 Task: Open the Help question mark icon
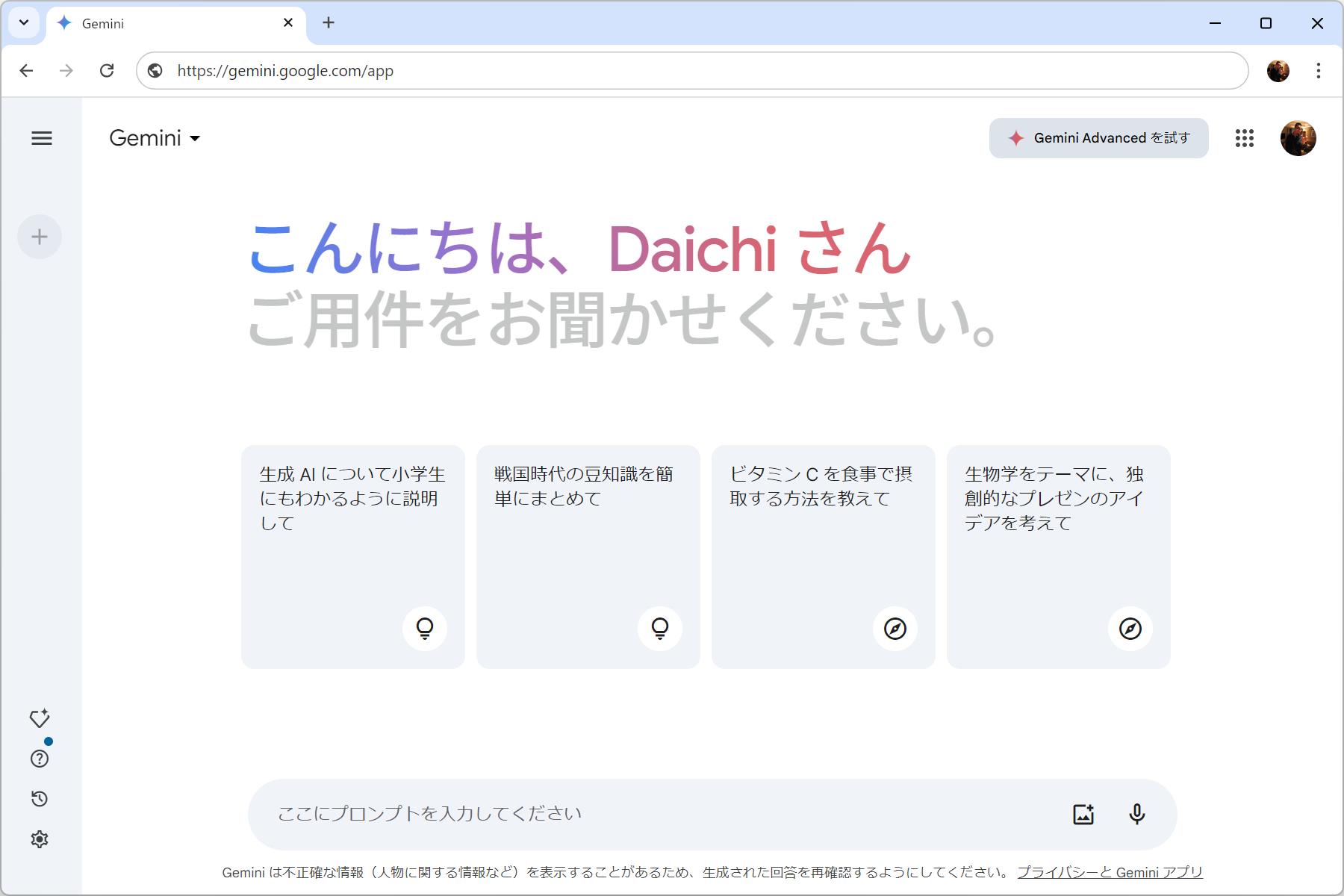click(40, 759)
